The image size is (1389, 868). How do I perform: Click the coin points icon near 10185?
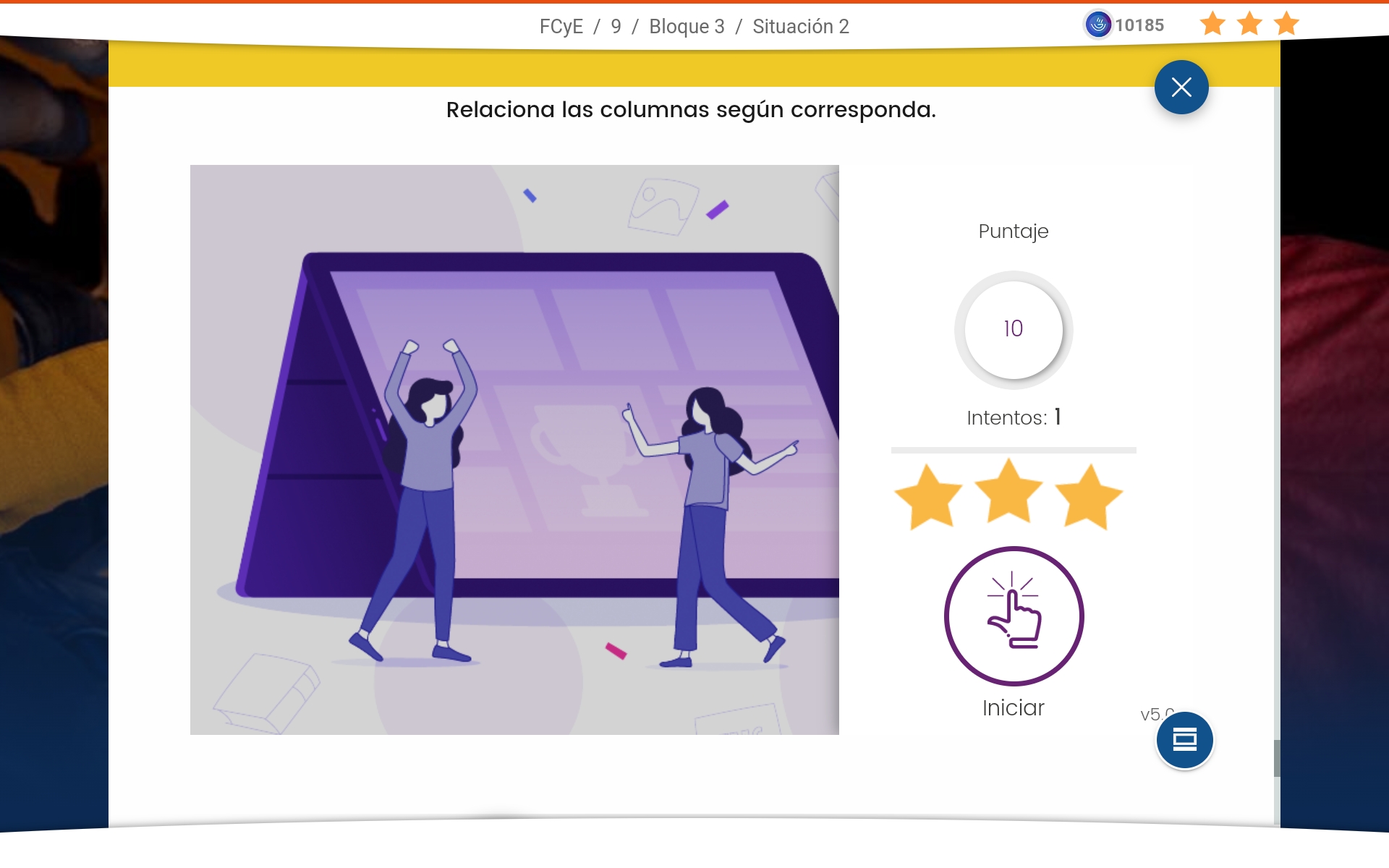pyautogui.click(x=1097, y=25)
